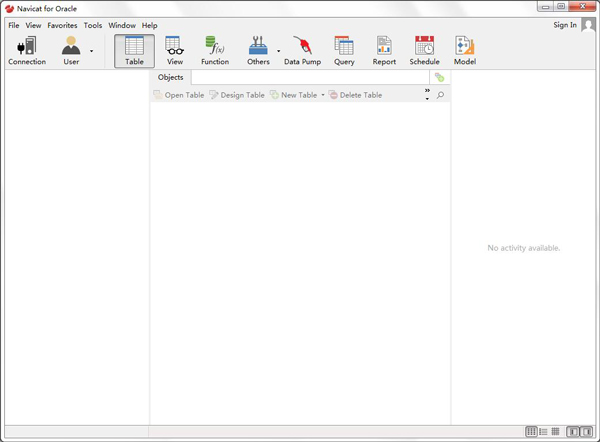
Task: Switch to the Objects tab
Action: 171,77
